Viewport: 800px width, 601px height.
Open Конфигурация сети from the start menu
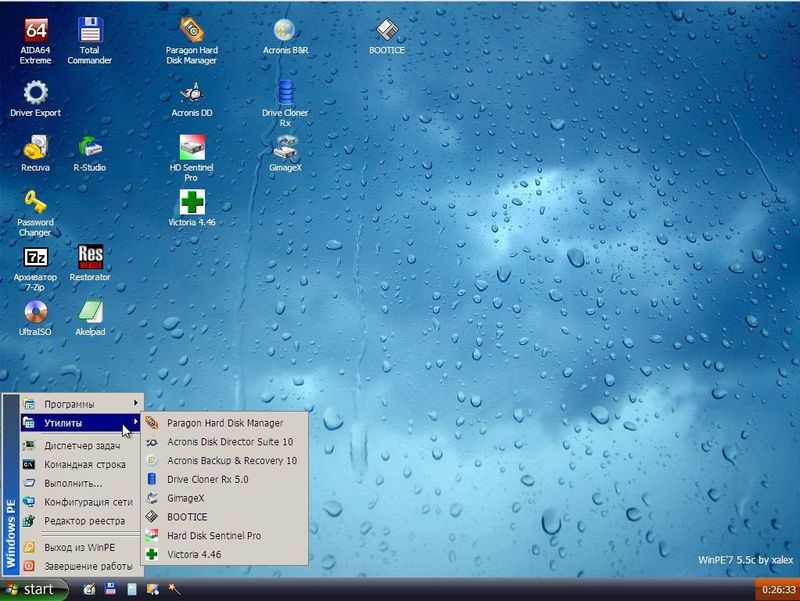click(81, 502)
